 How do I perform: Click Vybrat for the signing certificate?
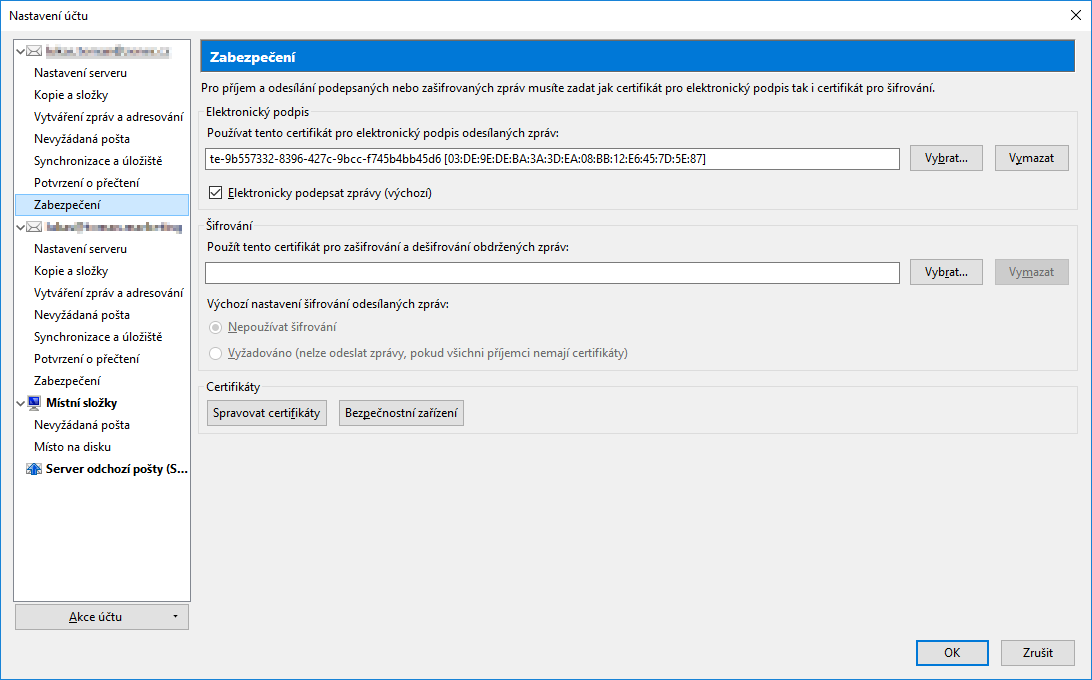click(x=946, y=158)
